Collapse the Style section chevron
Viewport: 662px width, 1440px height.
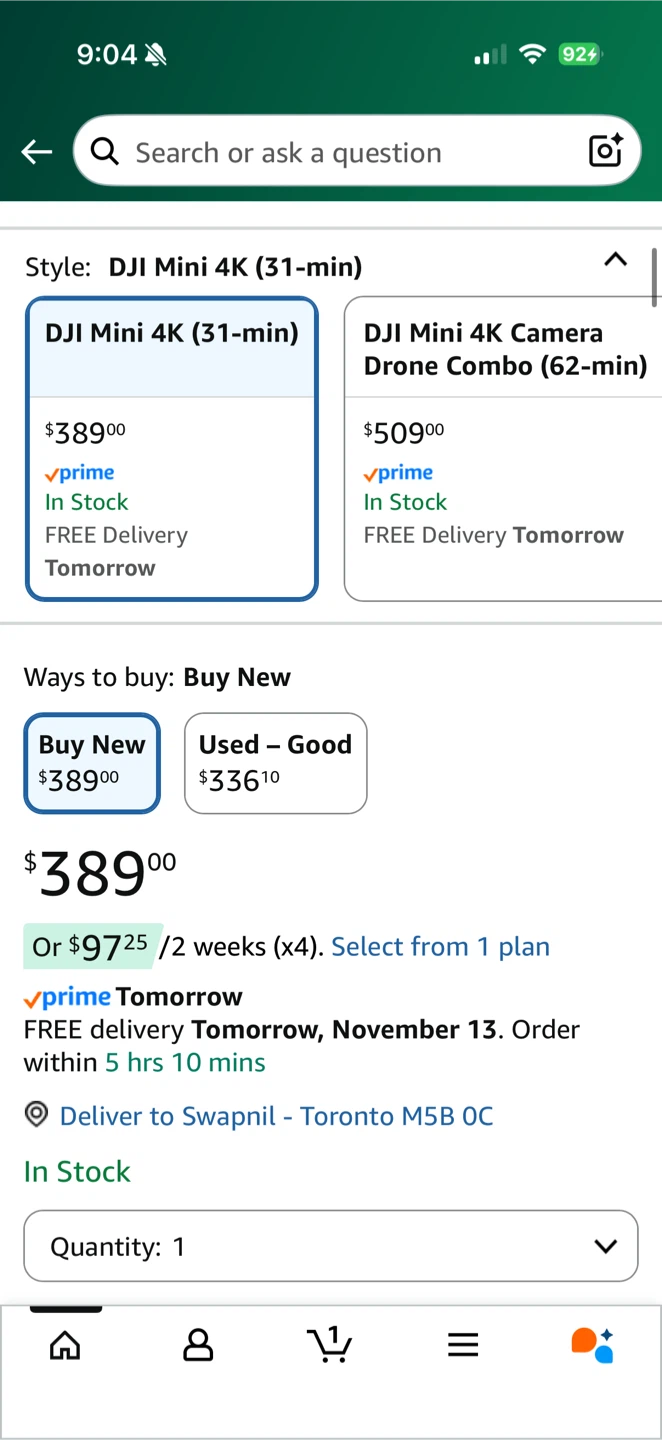[x=616, y=260]
